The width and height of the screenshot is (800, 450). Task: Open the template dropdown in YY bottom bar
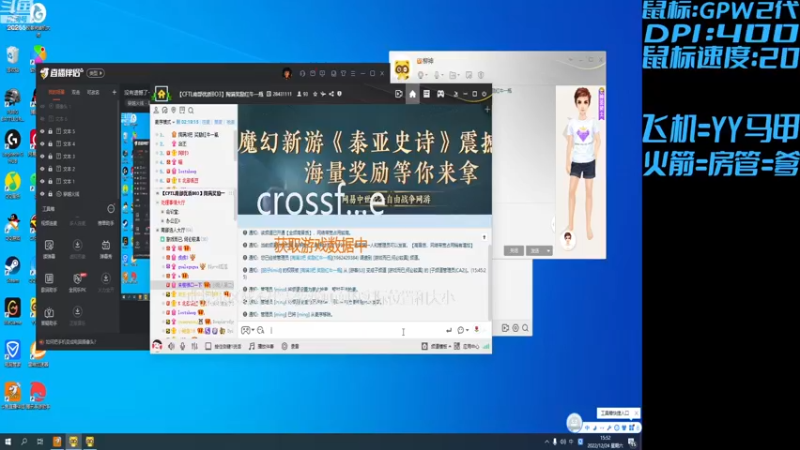(437, 346)
